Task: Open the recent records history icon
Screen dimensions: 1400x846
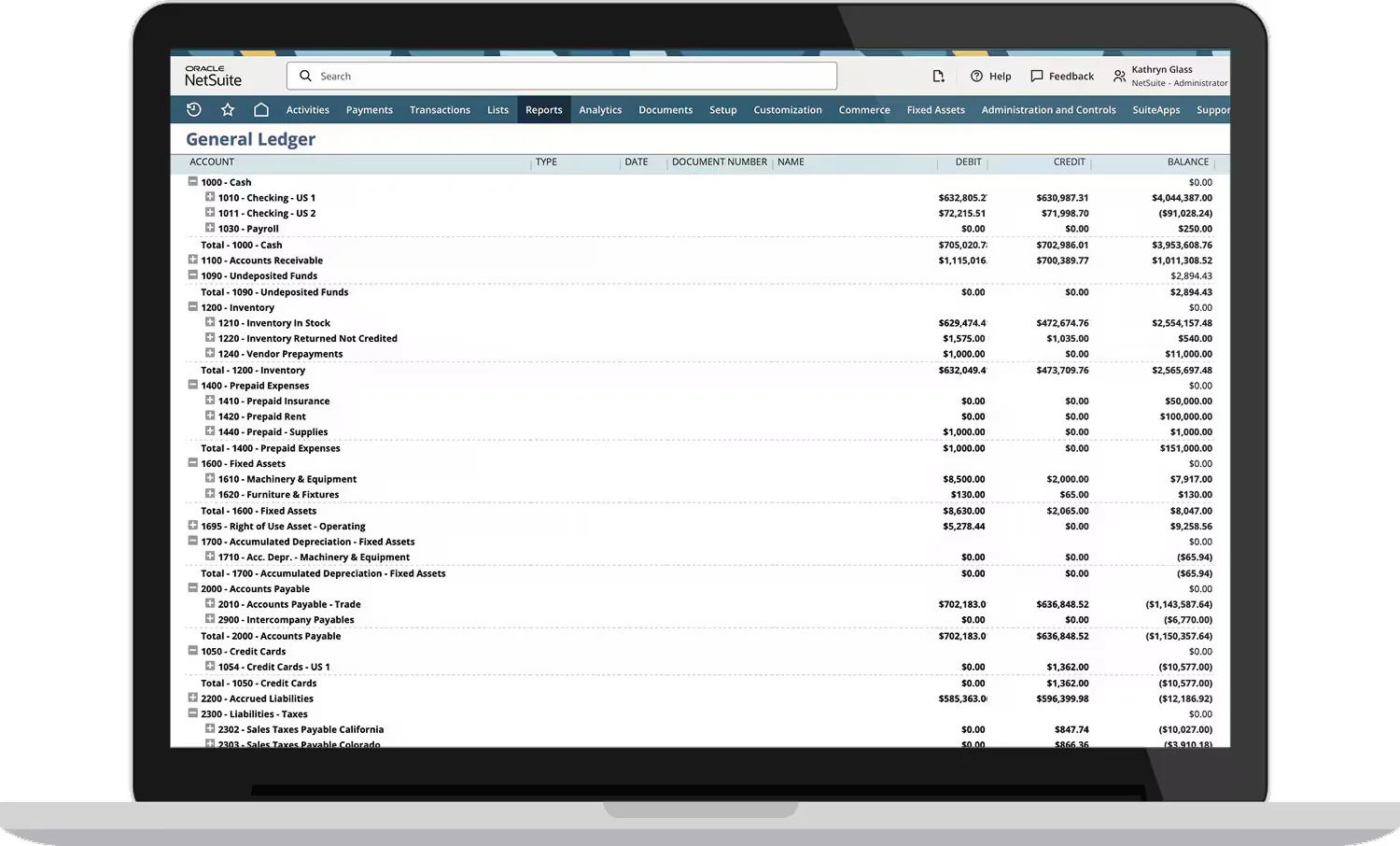Action: [194, 109]
